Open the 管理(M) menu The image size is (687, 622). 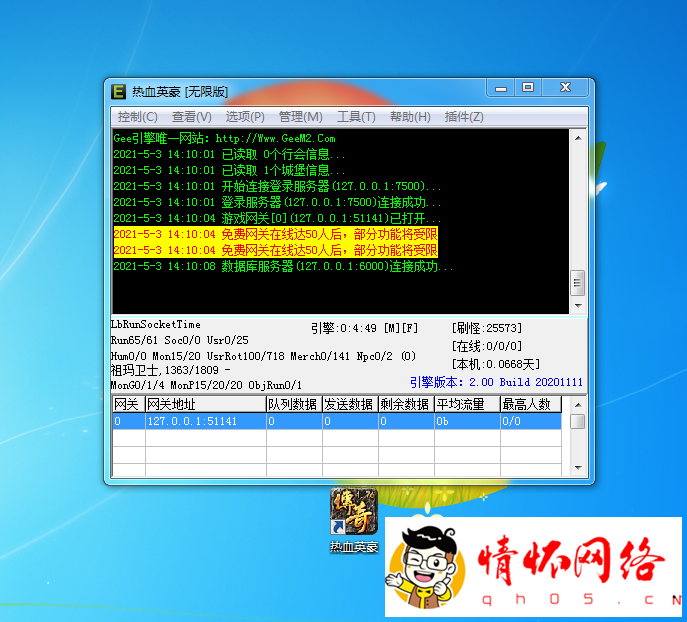300,117
